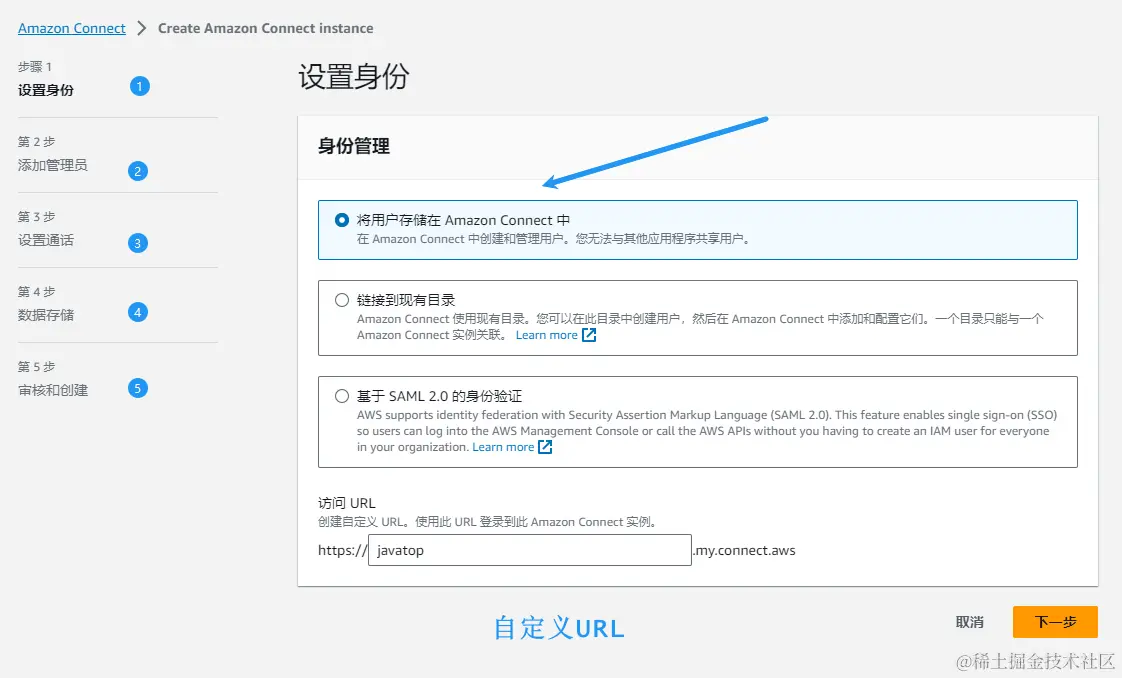
Task: Click SAML description paragraph starting AWS supports identity federation
Action: (707, 431)
